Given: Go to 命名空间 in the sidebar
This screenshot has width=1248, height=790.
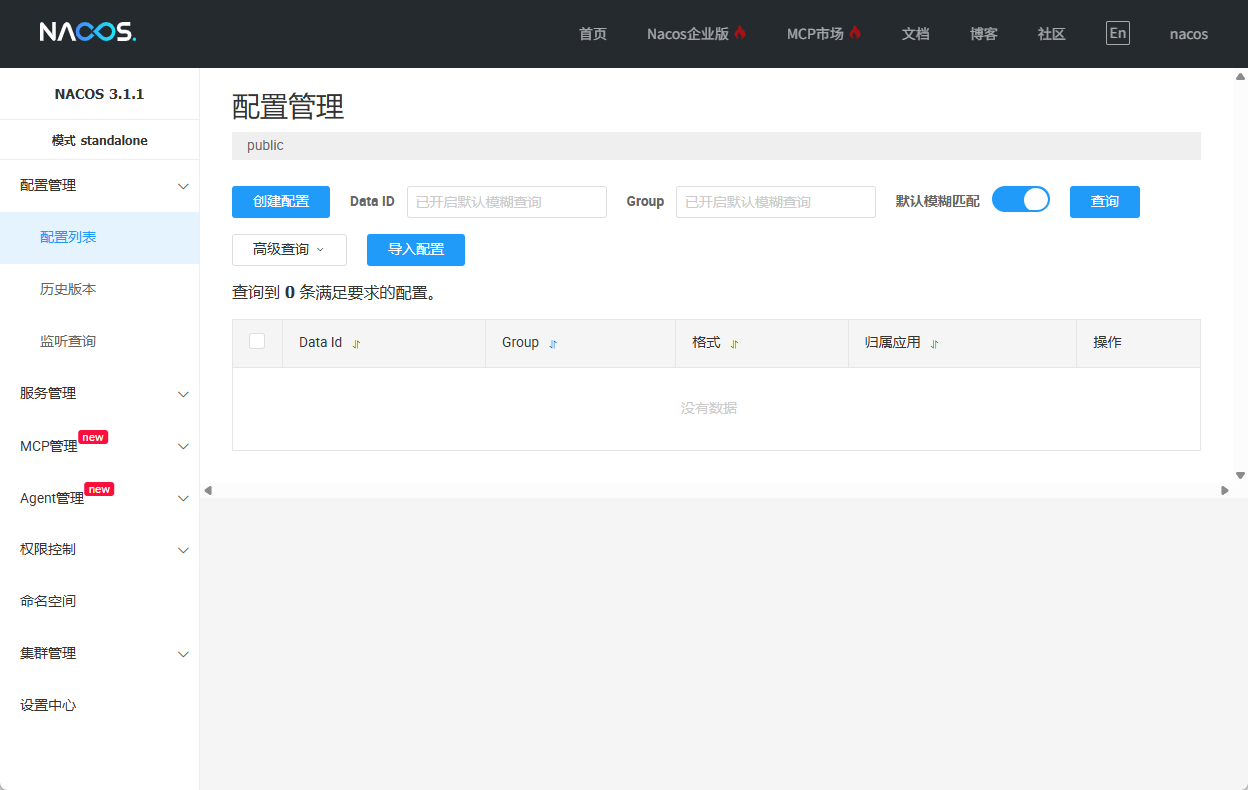Looking at the screenshot, I should [x=48, y=602].
